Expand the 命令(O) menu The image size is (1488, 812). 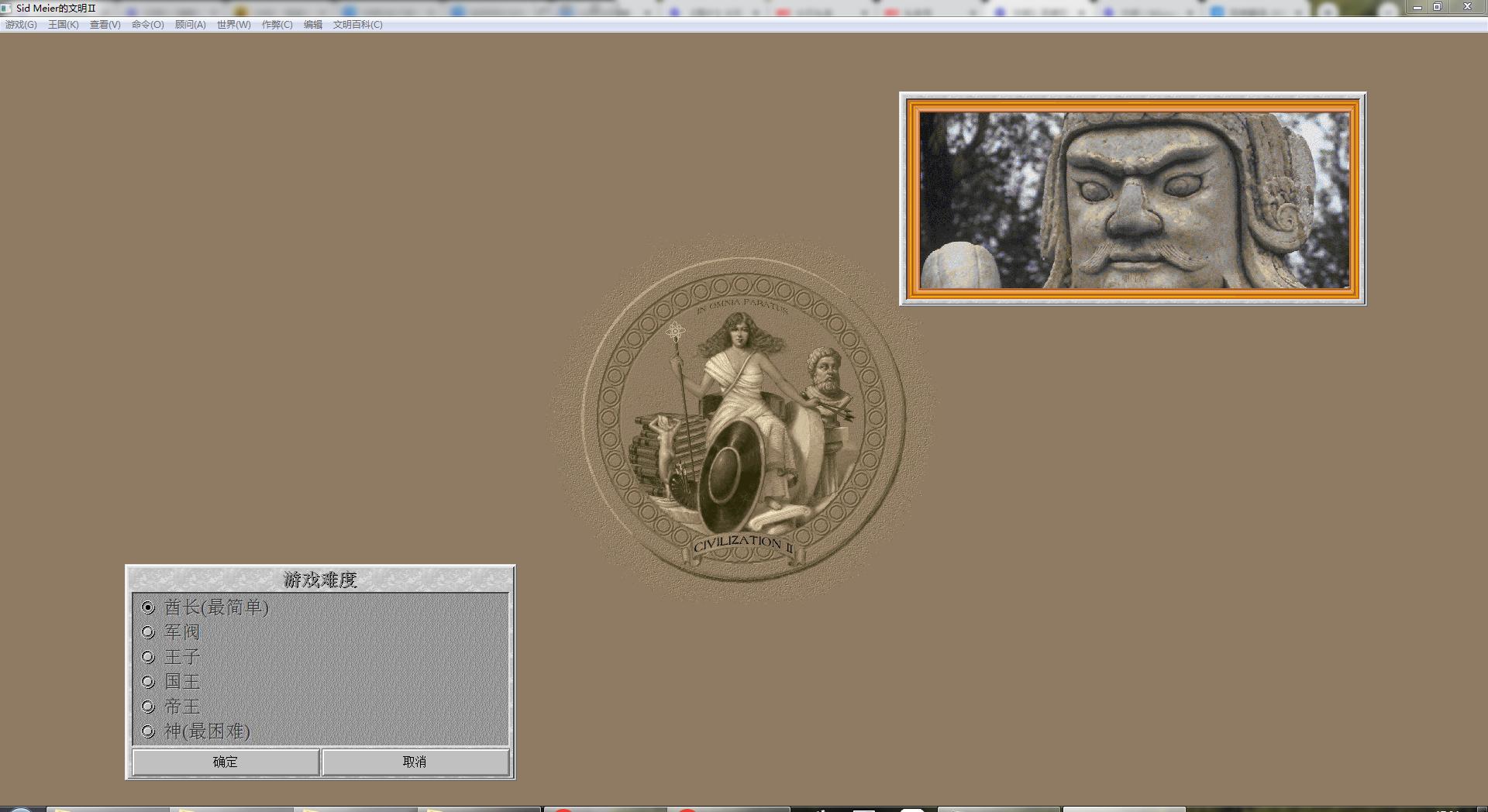click(147, 25)
